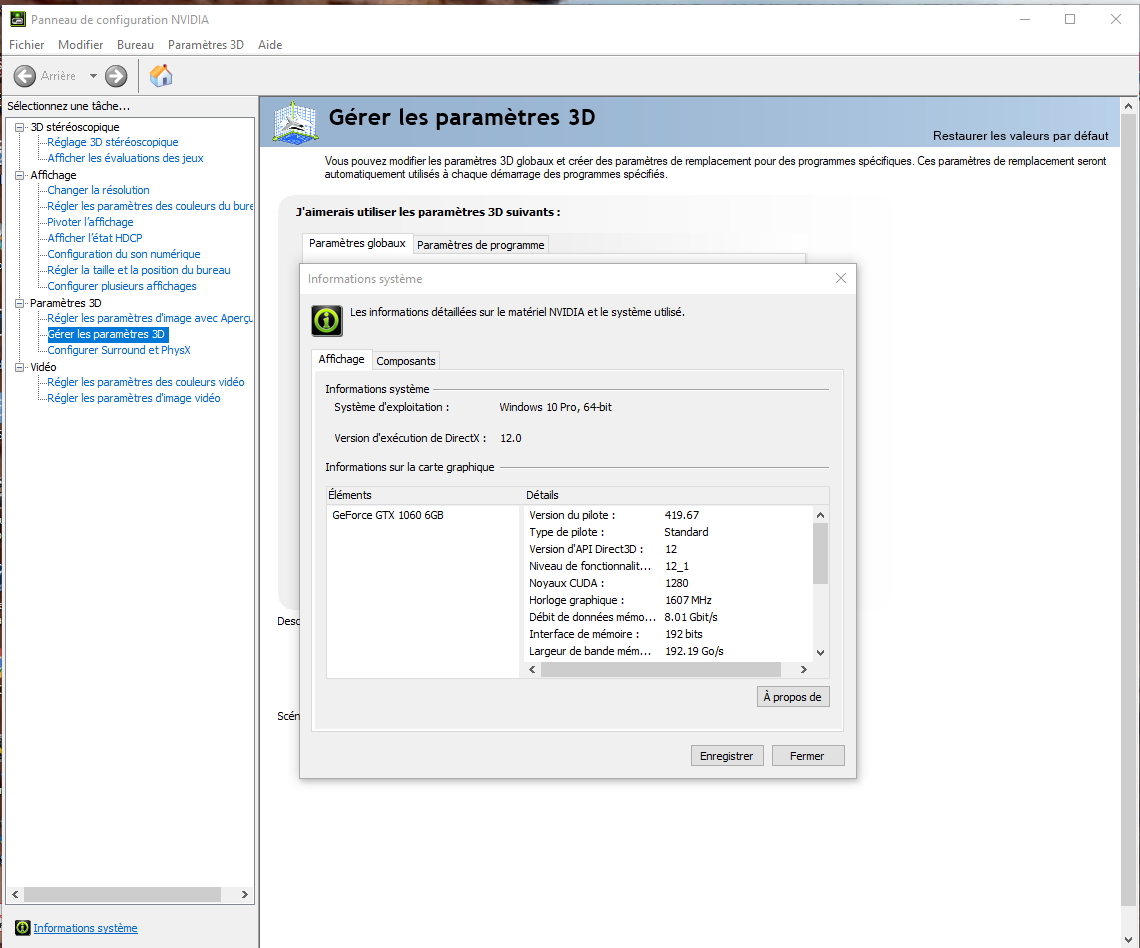Click the Enregistrer button

[727, 756]
